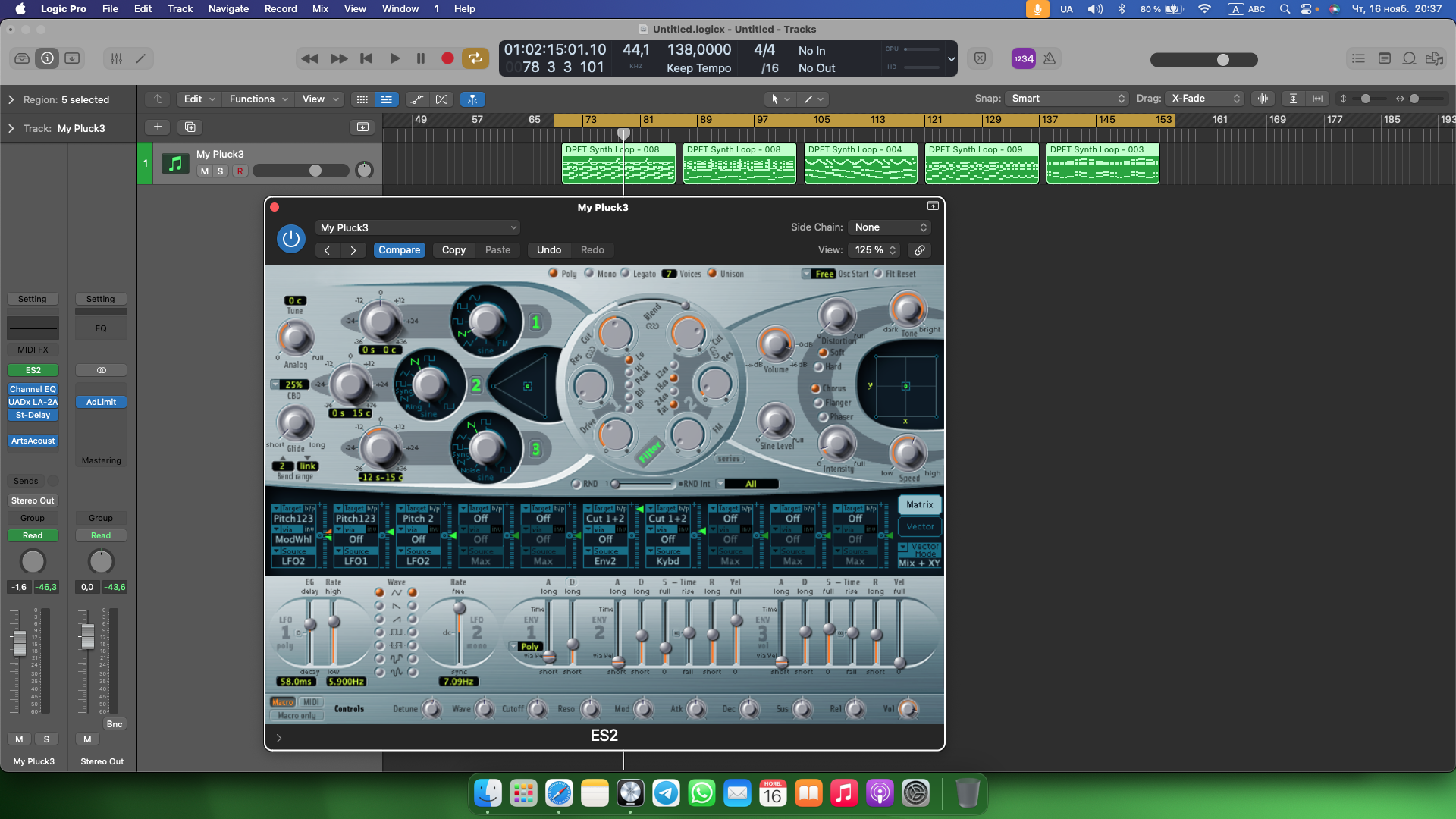Toggle the Metronome click icon
This screenshot has width=1456, height=819.
[x=1050, y=58]
